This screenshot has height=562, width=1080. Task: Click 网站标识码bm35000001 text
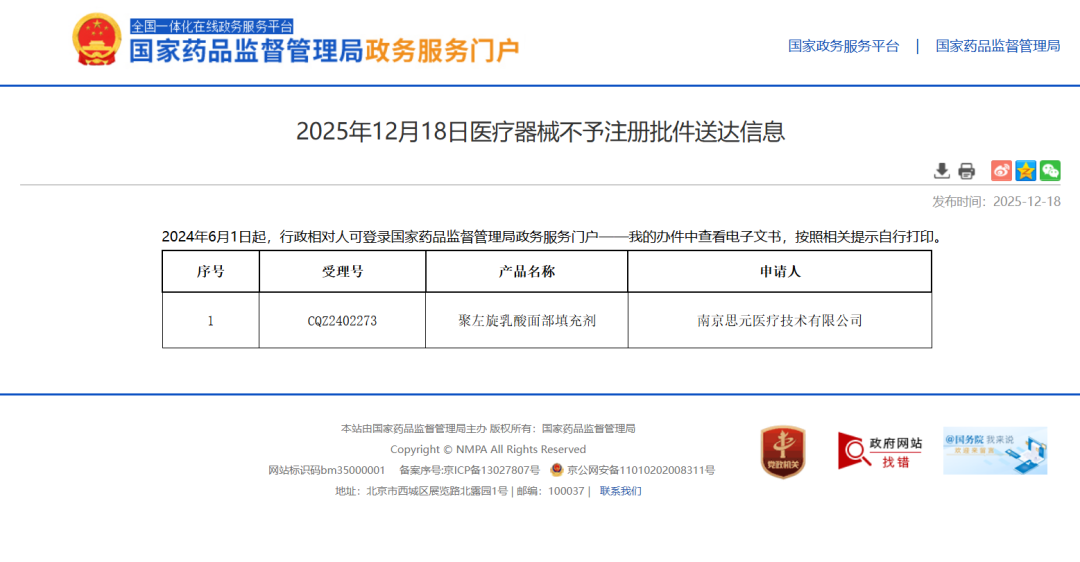tap(326, 470)
